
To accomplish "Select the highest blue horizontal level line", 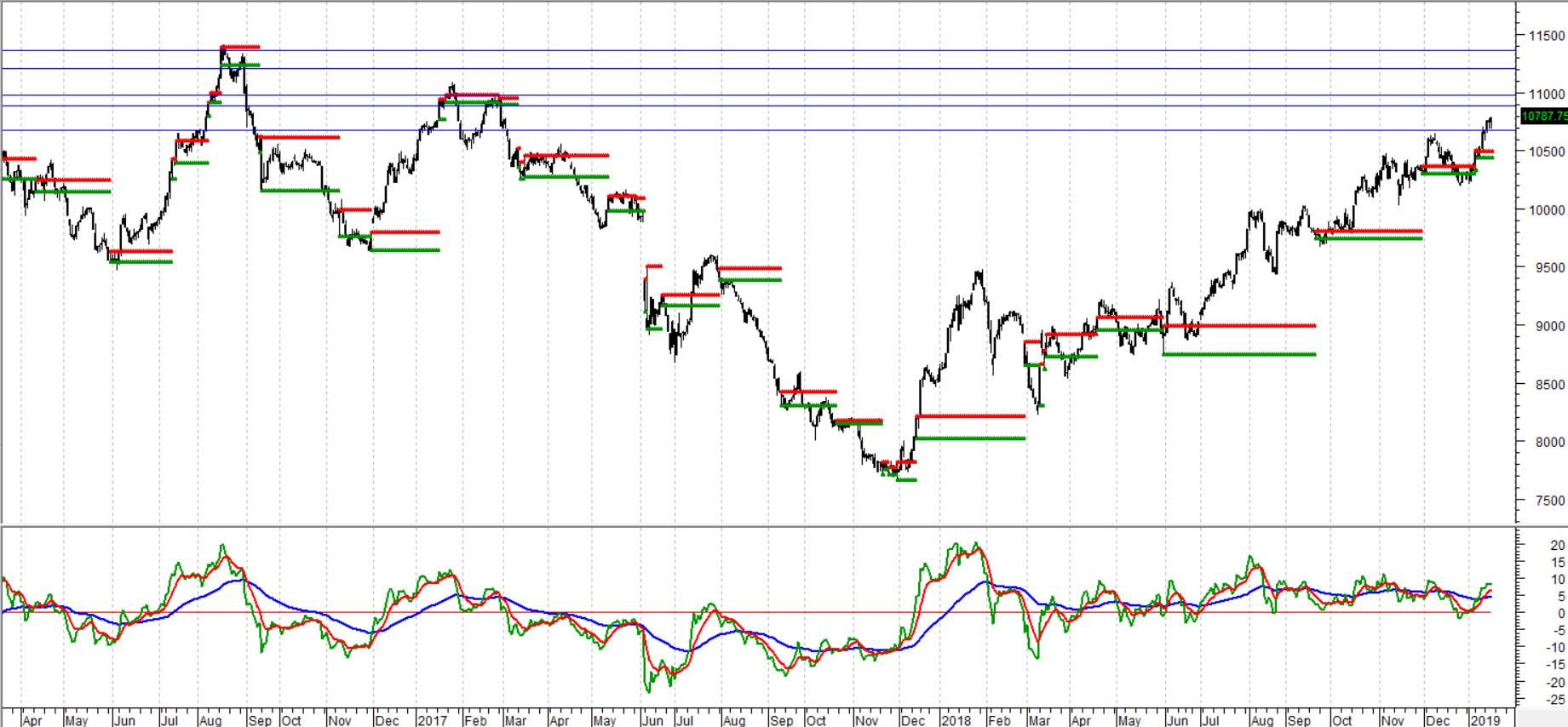I will point(758,50).
